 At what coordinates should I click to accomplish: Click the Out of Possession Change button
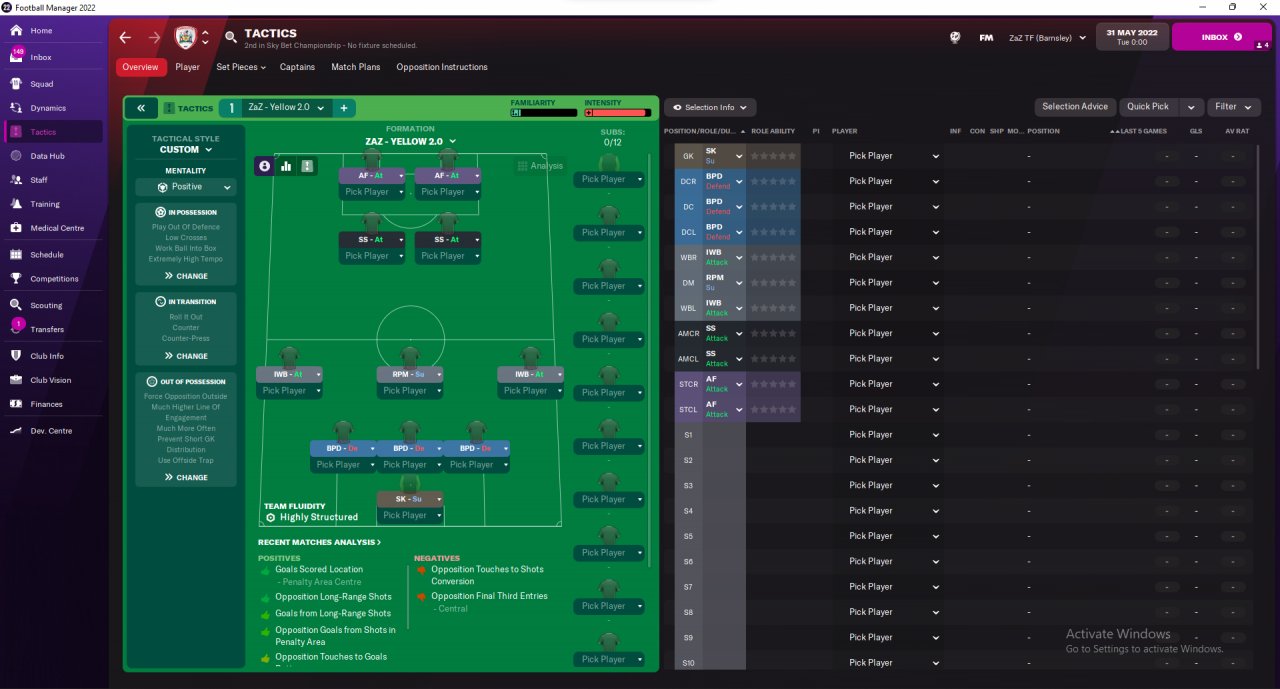point(186,477)
